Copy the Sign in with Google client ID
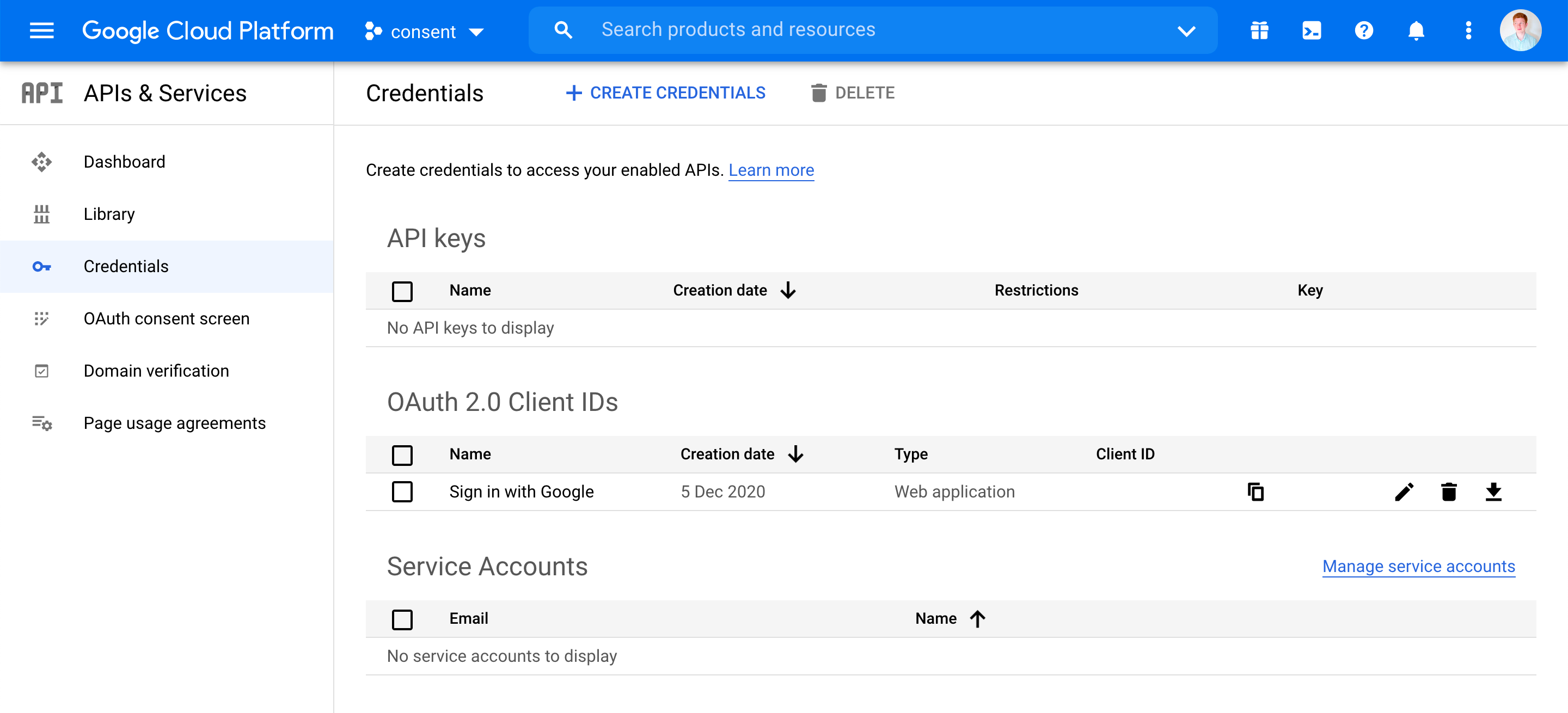This screenshot has width=1568, height=713. [1255, 491]
